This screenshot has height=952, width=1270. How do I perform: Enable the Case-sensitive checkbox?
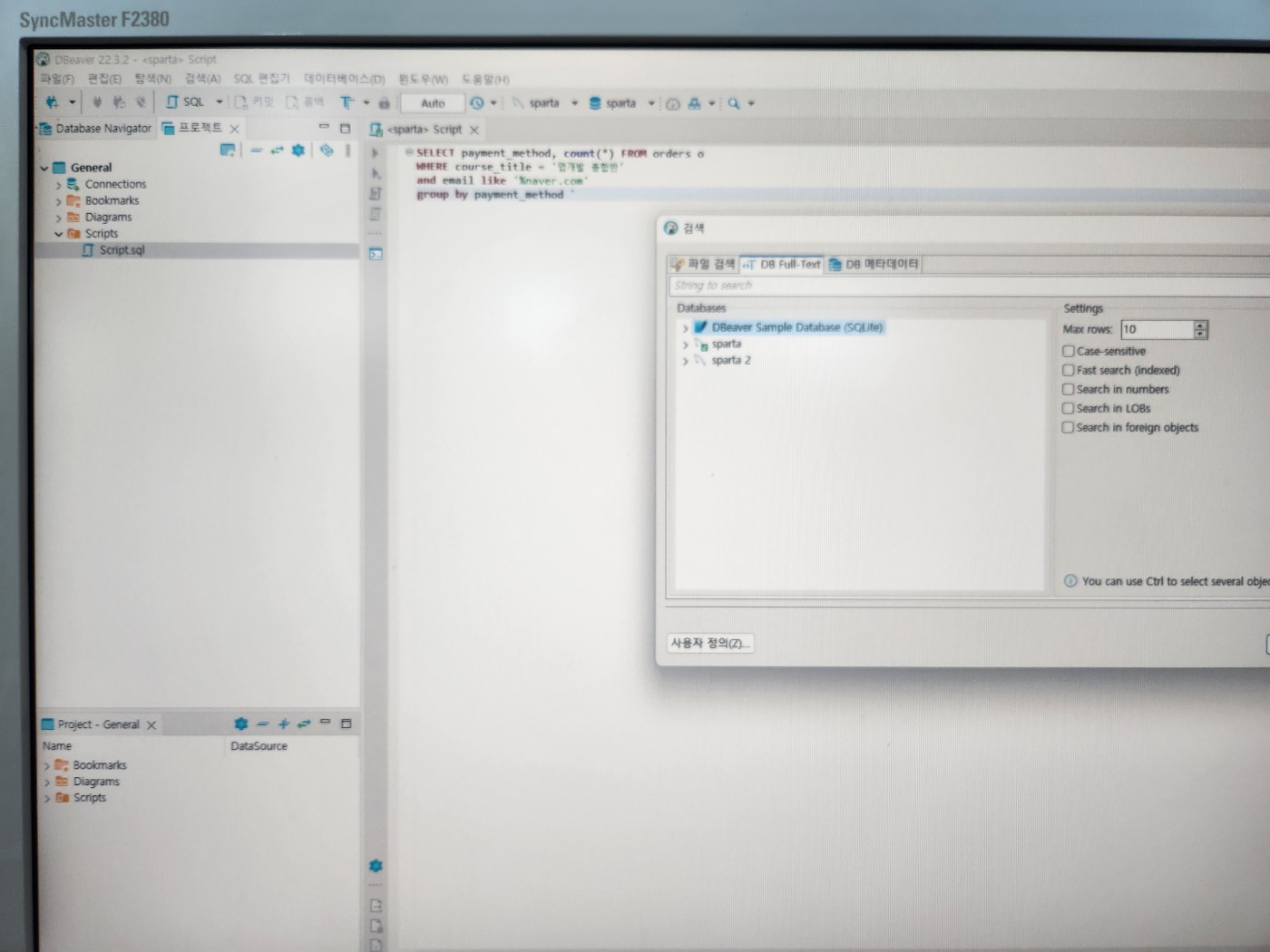coord(1069,351)
